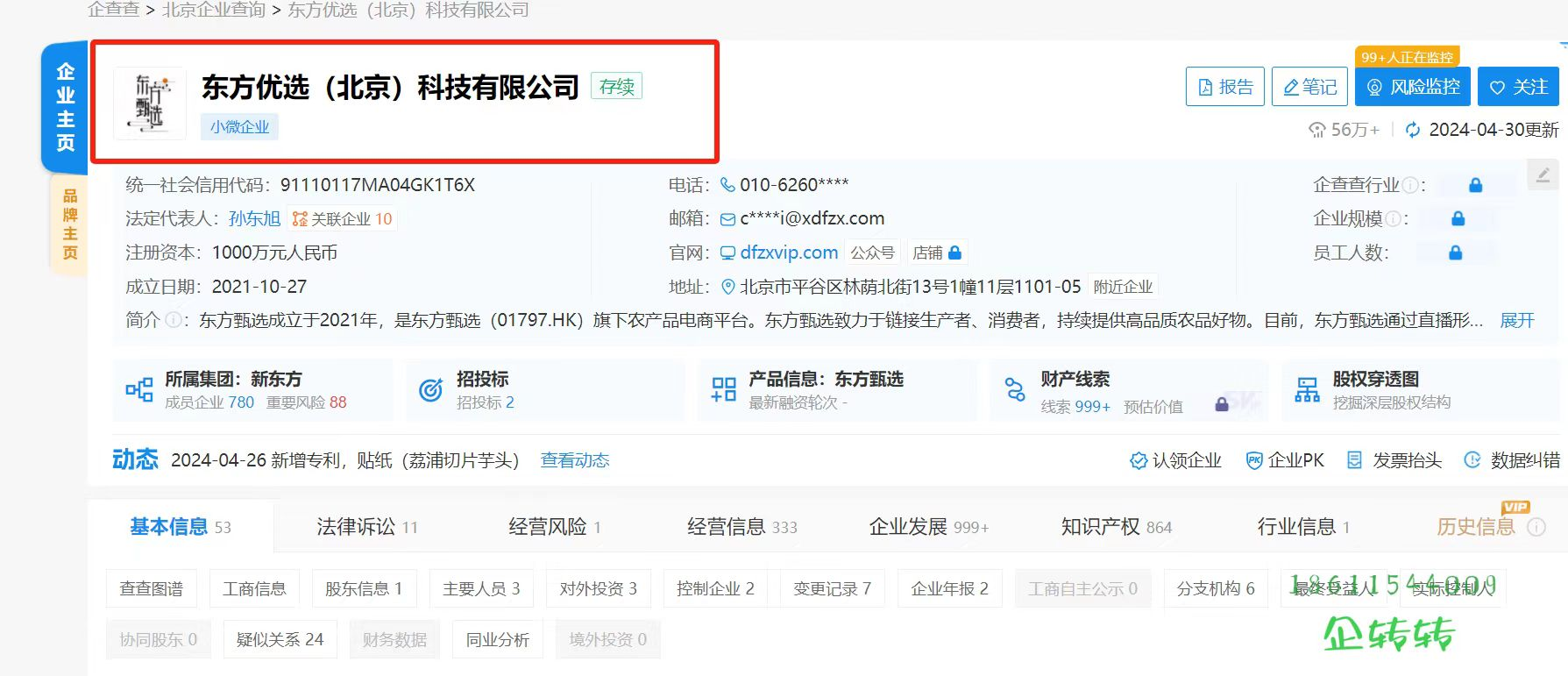Switch to 基本信息 tab

(181, 527)
